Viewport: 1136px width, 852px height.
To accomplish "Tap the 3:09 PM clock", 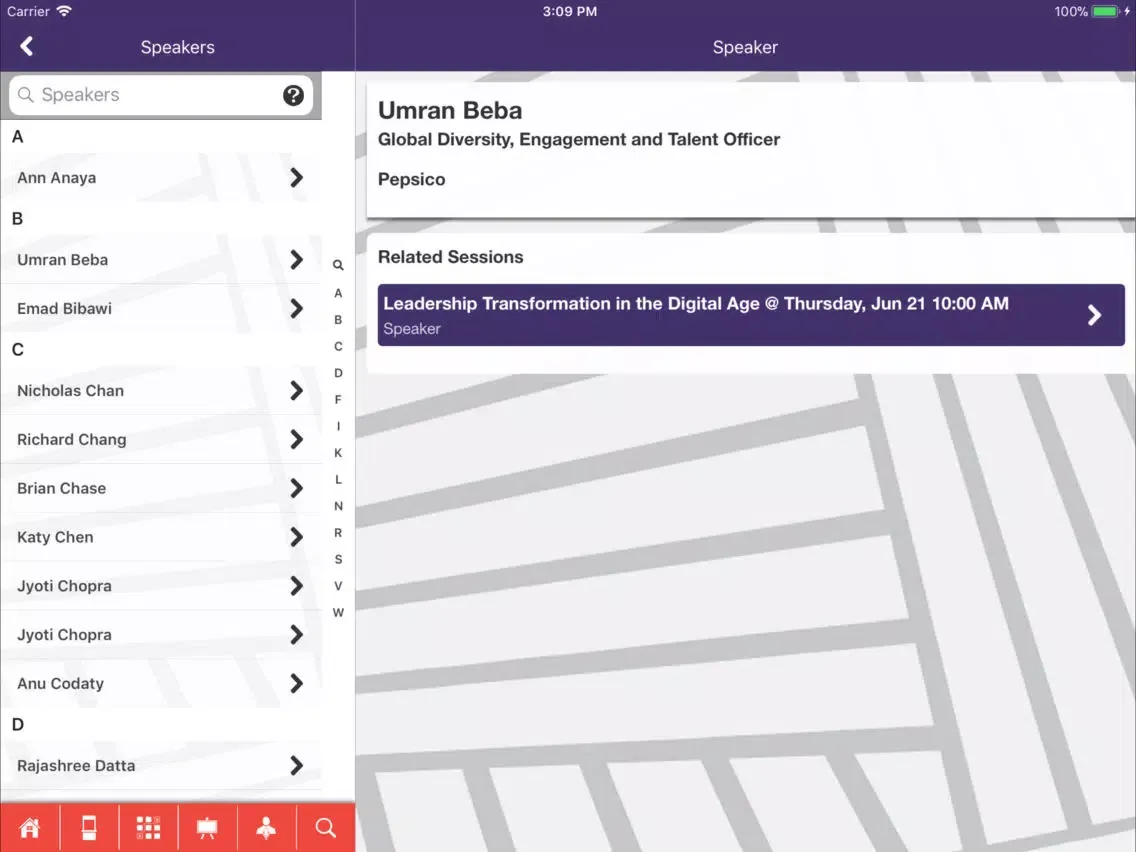I will click(x=569, y=12).
